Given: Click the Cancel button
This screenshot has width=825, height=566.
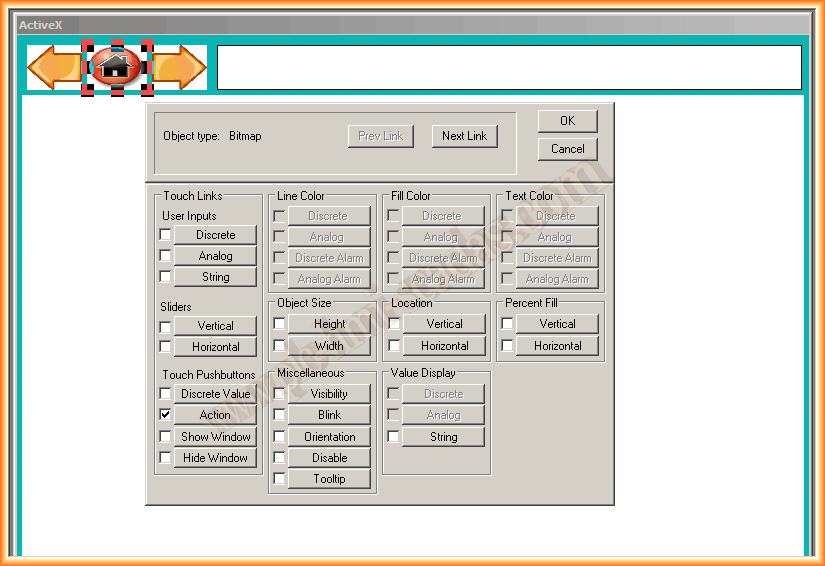Looking at the screenshot, I should tap(567, 149).
